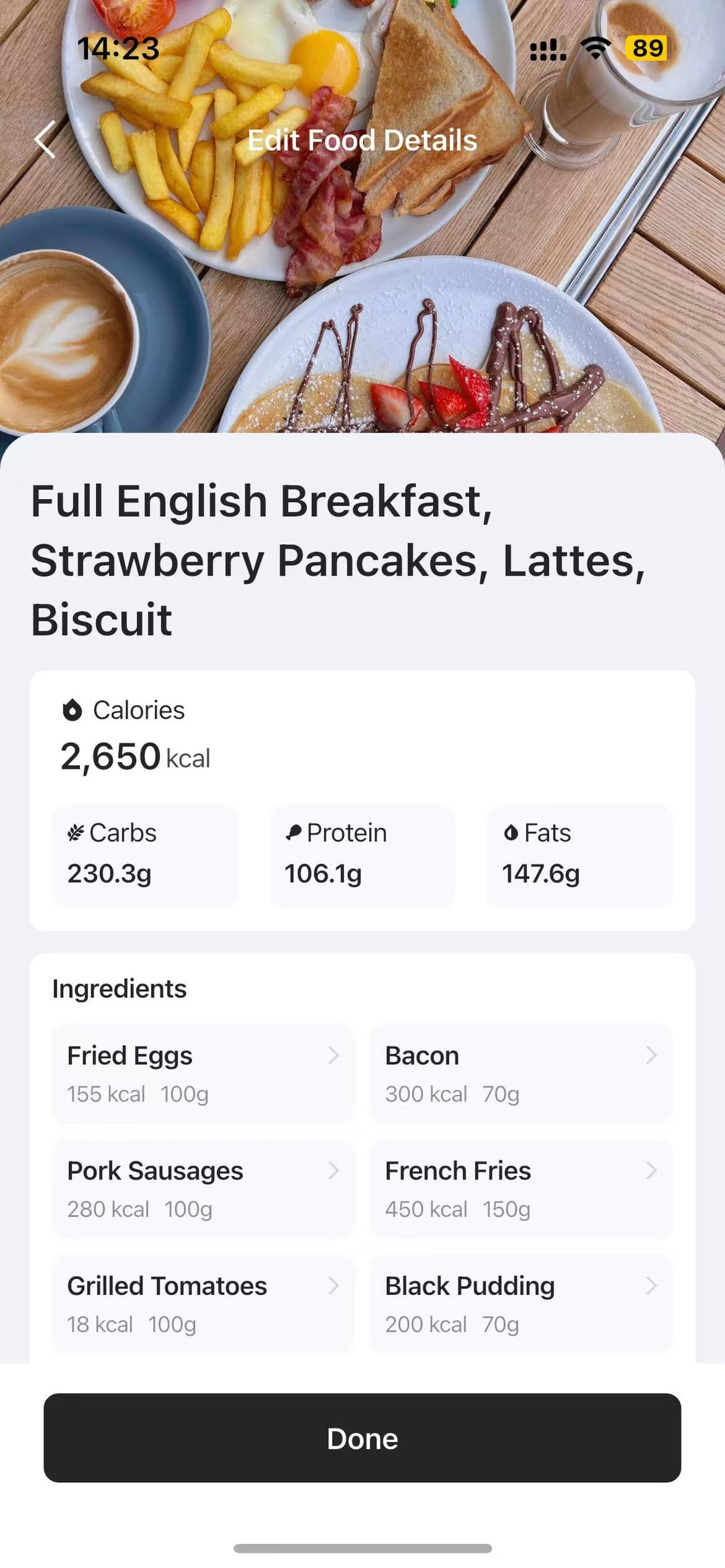The width and height of the screenshot is (725, 1568).
Task: Tap the battery level indicator
Action: [646, 48]
